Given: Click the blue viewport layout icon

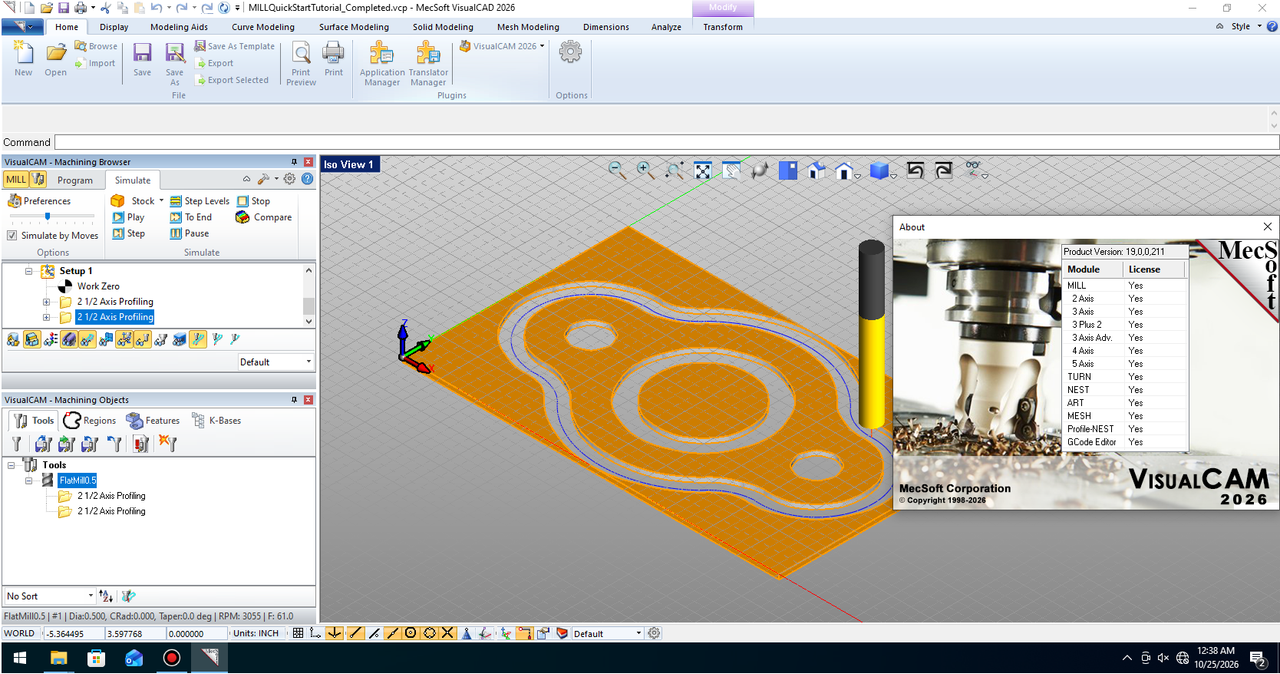Looking at the screenshot, I should coord(788,170).
